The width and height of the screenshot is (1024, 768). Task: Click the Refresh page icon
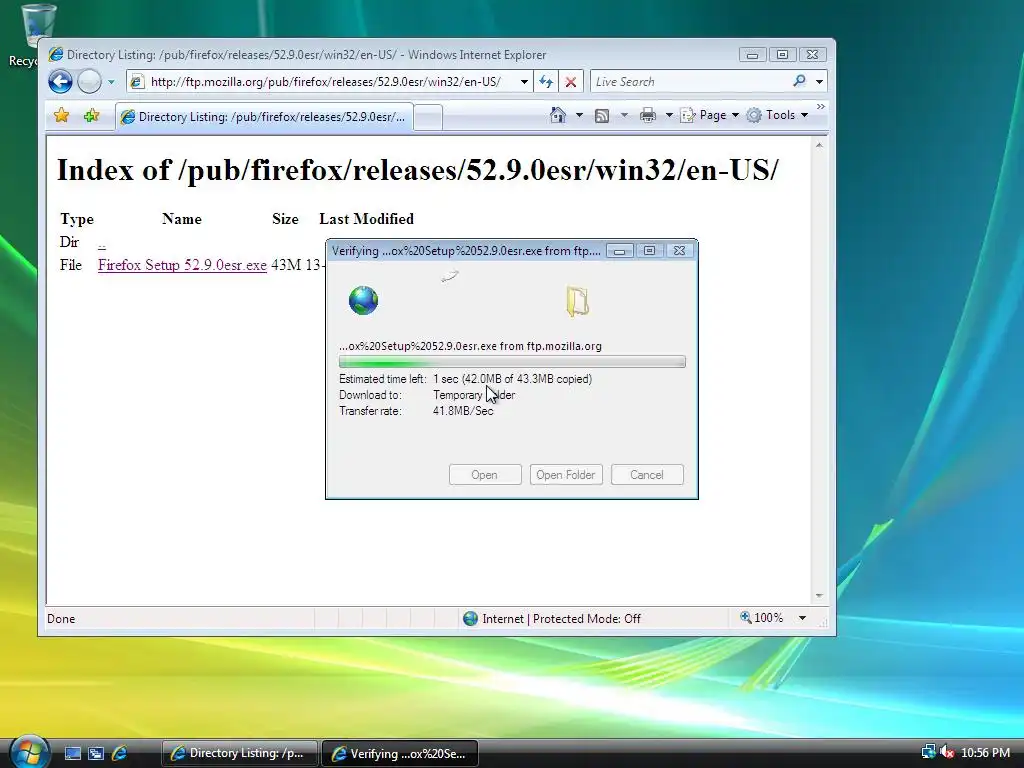pyautogui.click(x=546, y=82)
